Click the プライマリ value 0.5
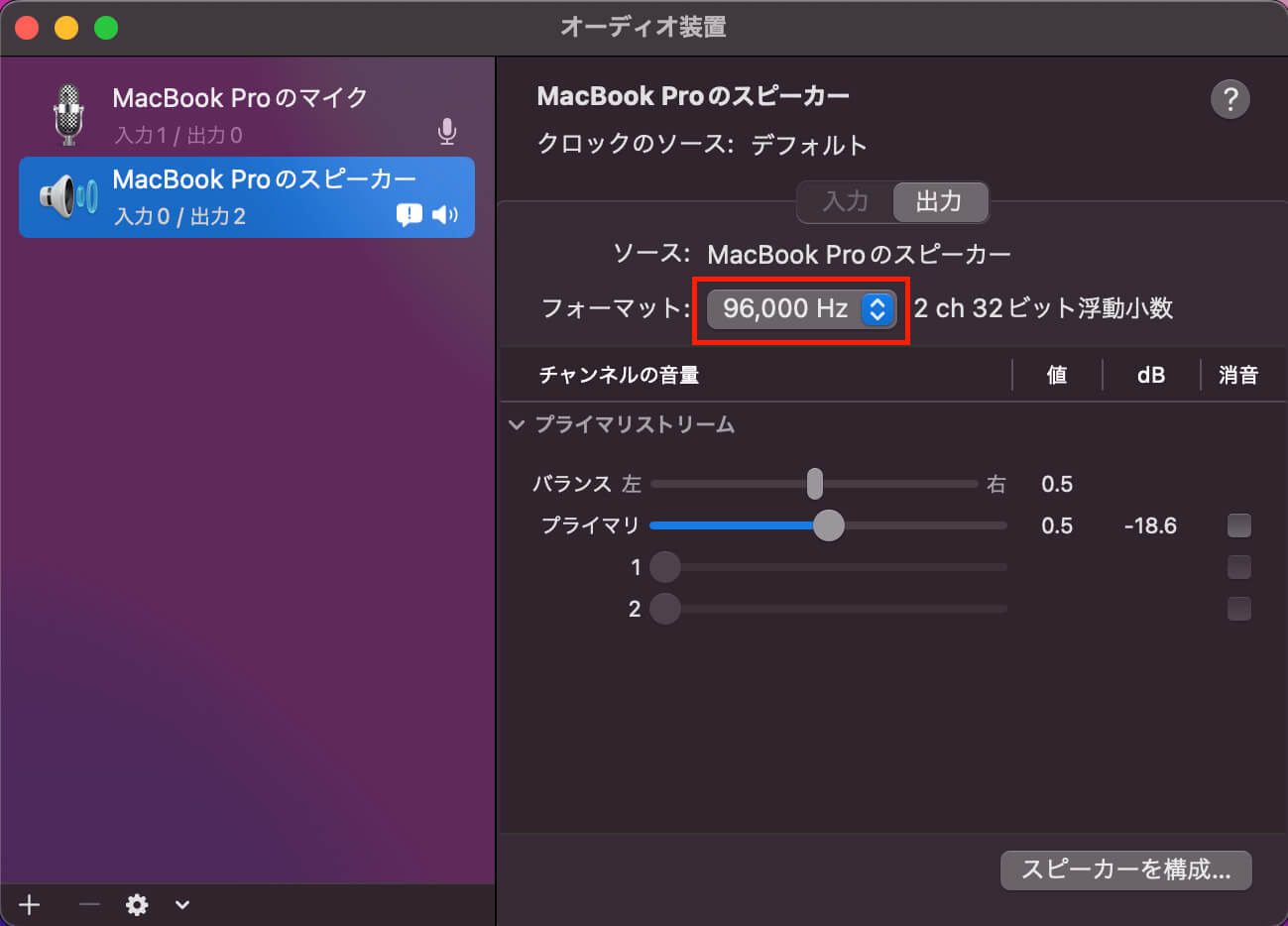The height and width of the screenshot is (926, 1288). click(1057, 525)
